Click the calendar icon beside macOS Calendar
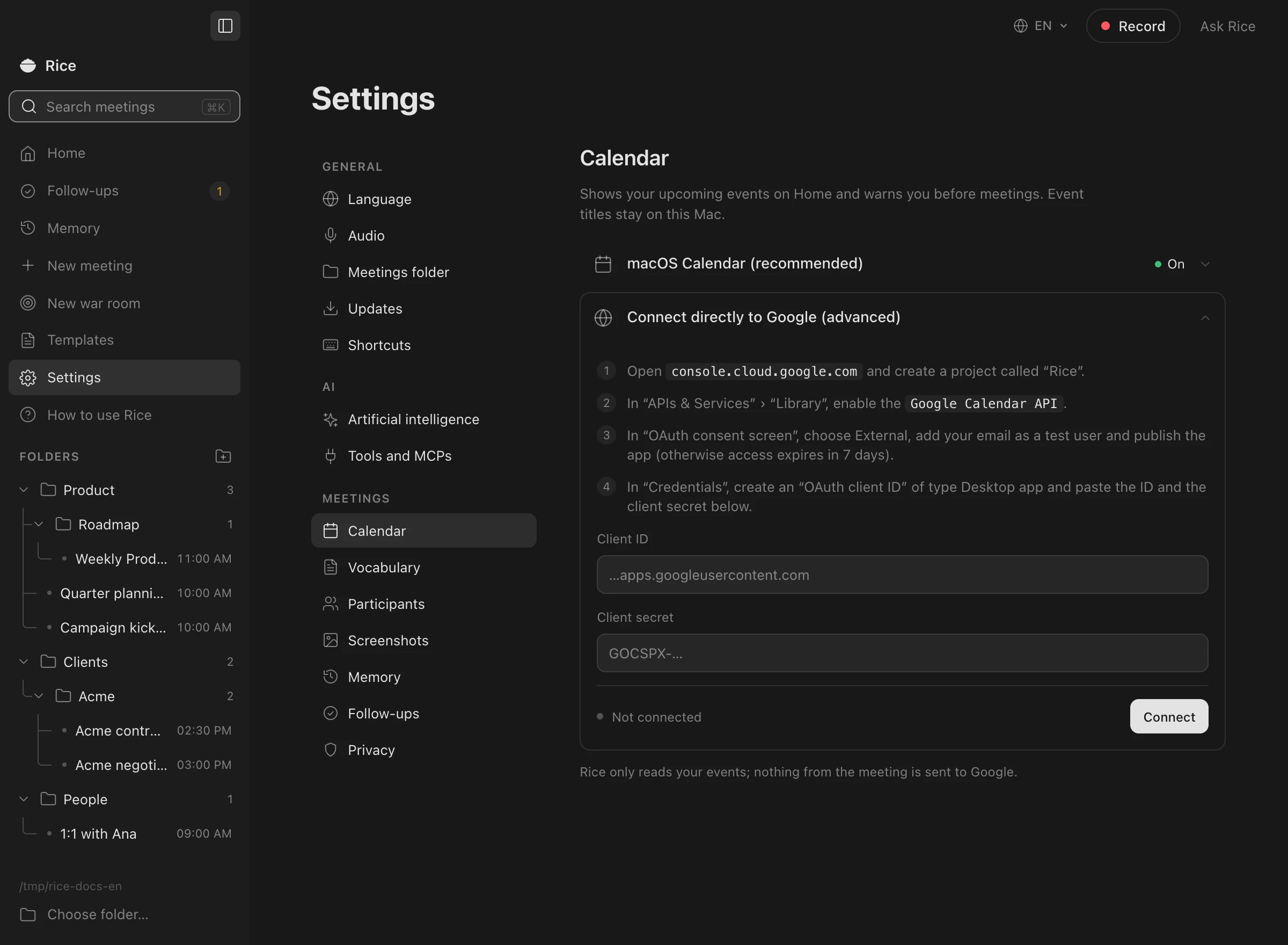Screen dimensions: 1288x945 click(603, 264)
